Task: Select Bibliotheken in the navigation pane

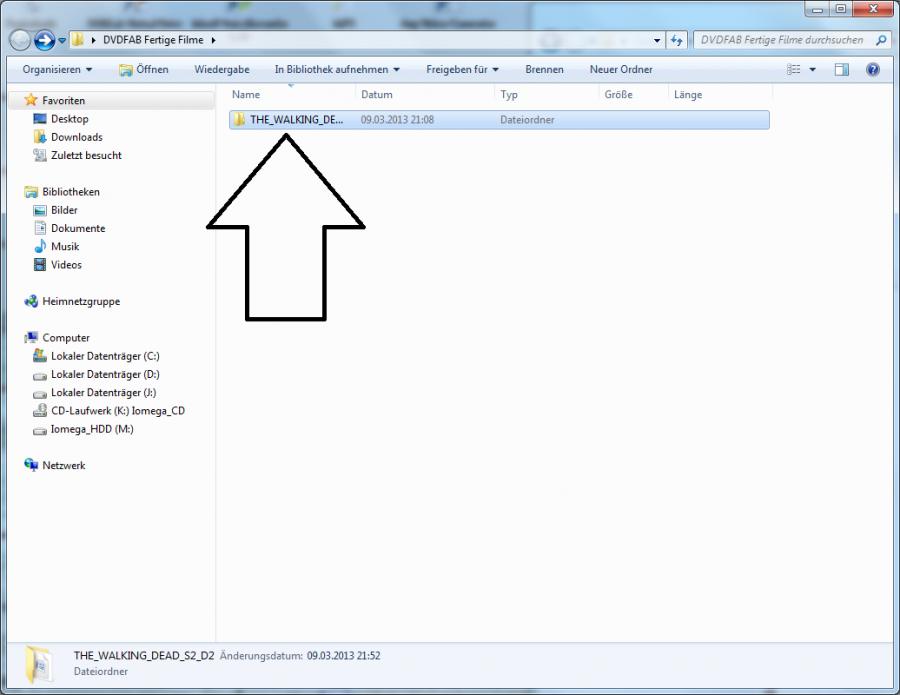Action: point(71,192)
